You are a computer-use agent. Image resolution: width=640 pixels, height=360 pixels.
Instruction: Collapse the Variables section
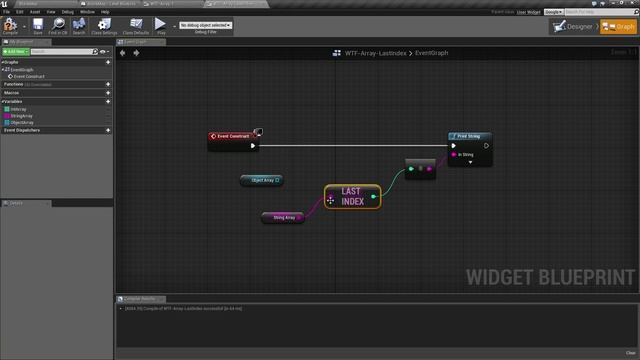pos(2,102)
